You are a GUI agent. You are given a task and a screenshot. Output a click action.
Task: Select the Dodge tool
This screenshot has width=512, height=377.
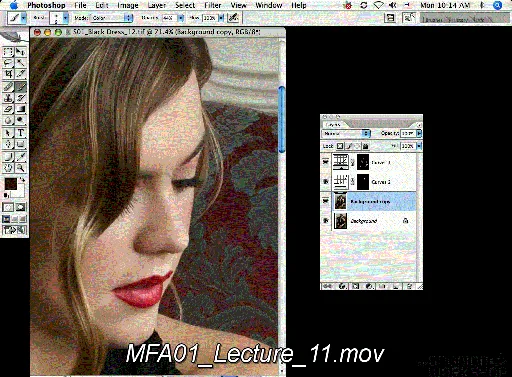pyautogui.click(x=20, y=120)
